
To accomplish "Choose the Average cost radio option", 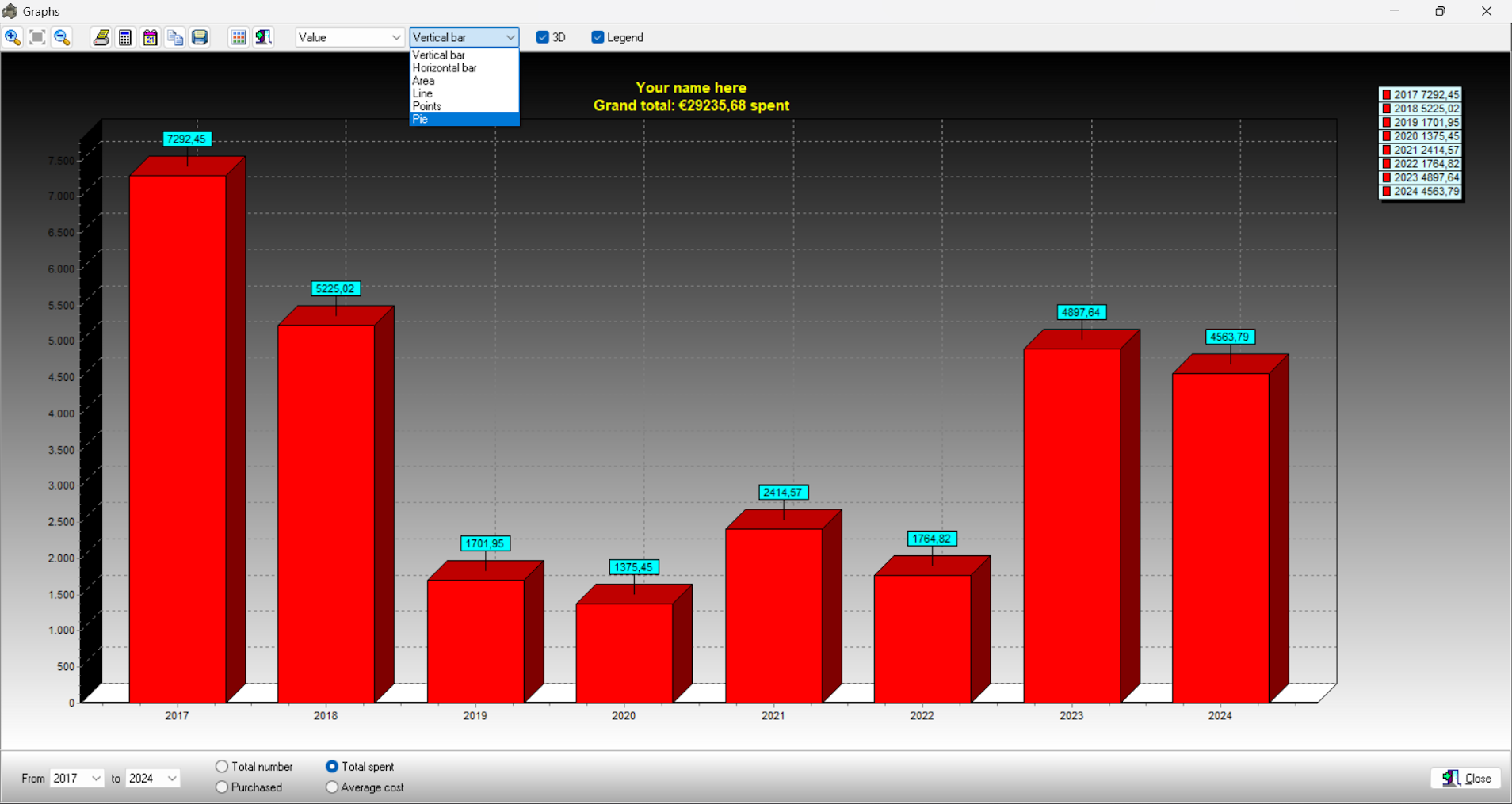I will [332, 787].
